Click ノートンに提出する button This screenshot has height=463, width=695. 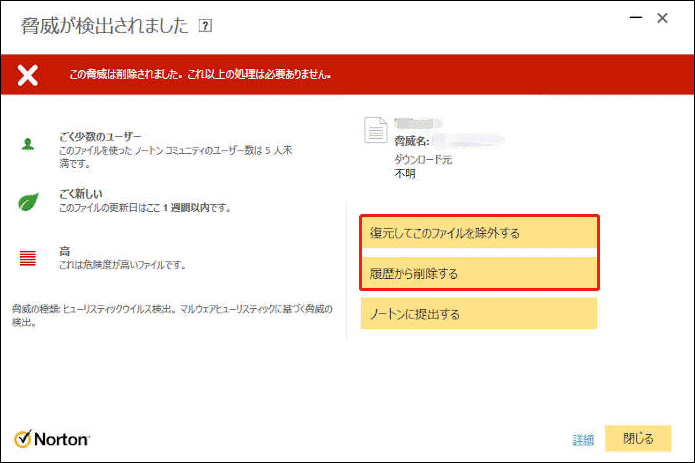[x=479, y=314]
